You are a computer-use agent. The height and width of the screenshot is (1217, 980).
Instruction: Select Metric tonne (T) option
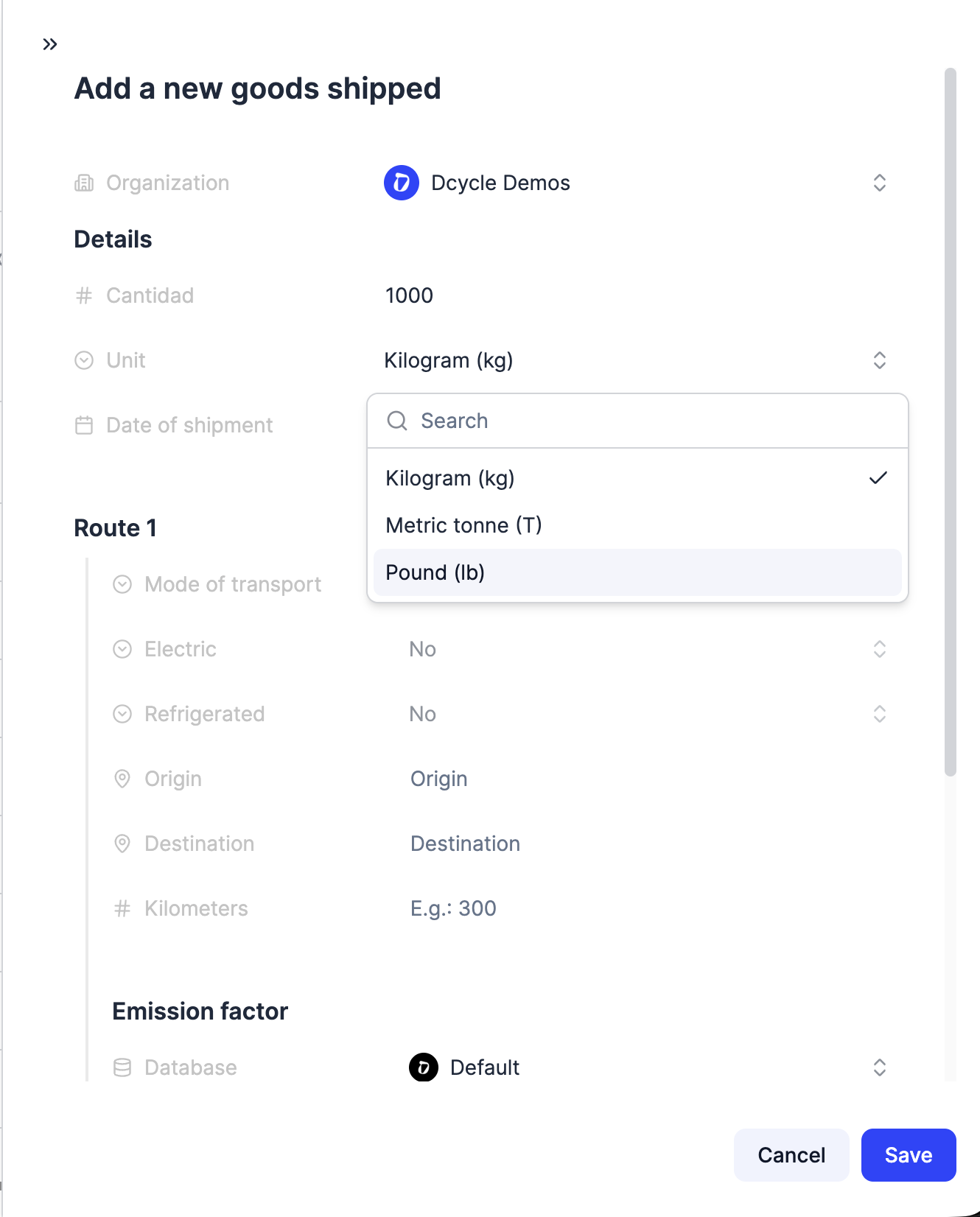tap(637, 525)
